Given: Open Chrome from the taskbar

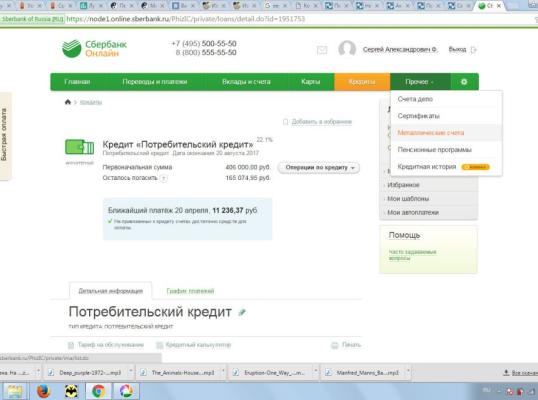Looking at the screenshot, I should (x=98, y=391).
